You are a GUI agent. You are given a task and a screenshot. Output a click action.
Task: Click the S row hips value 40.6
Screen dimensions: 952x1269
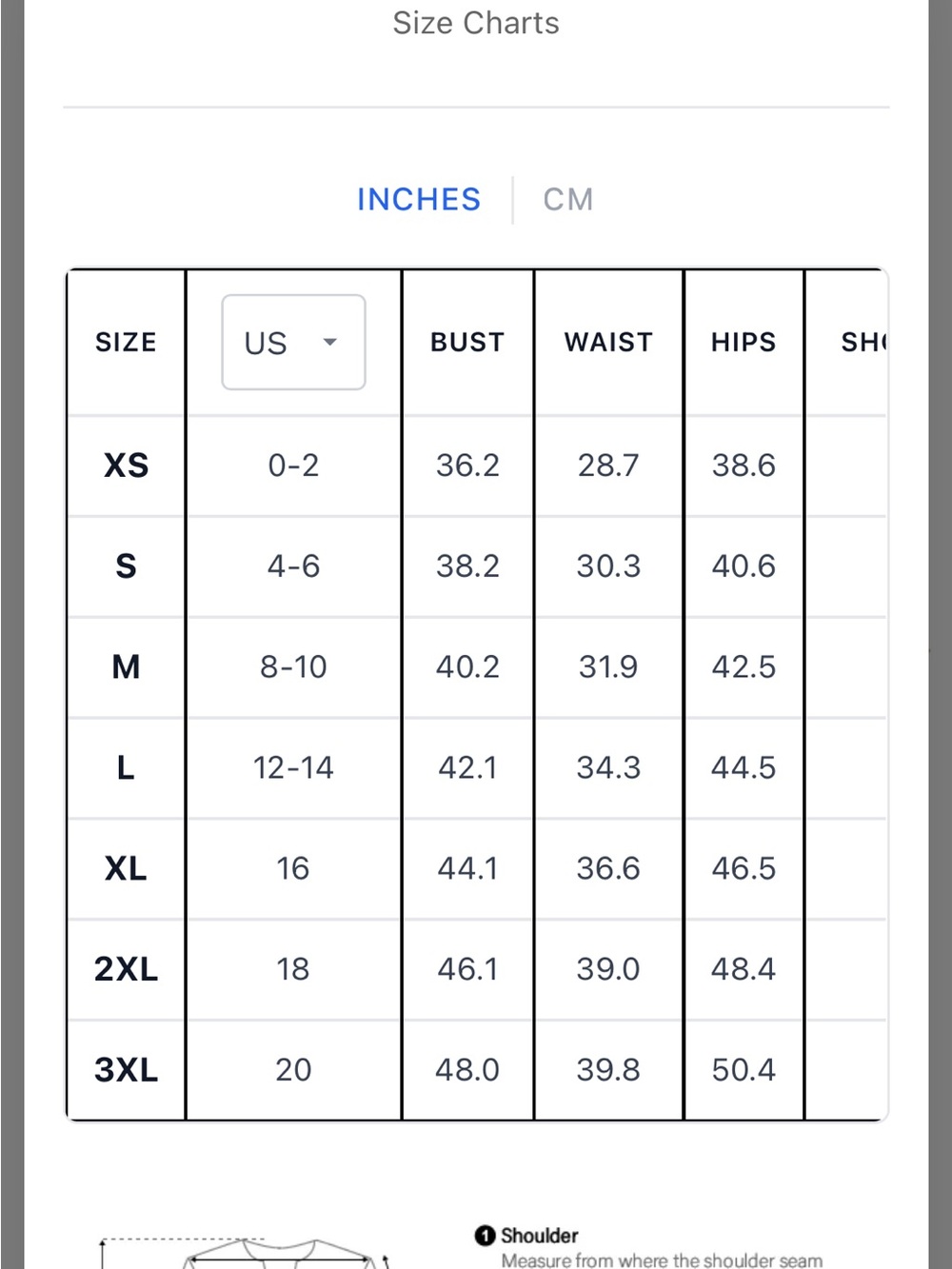click(x=744, y=566)
